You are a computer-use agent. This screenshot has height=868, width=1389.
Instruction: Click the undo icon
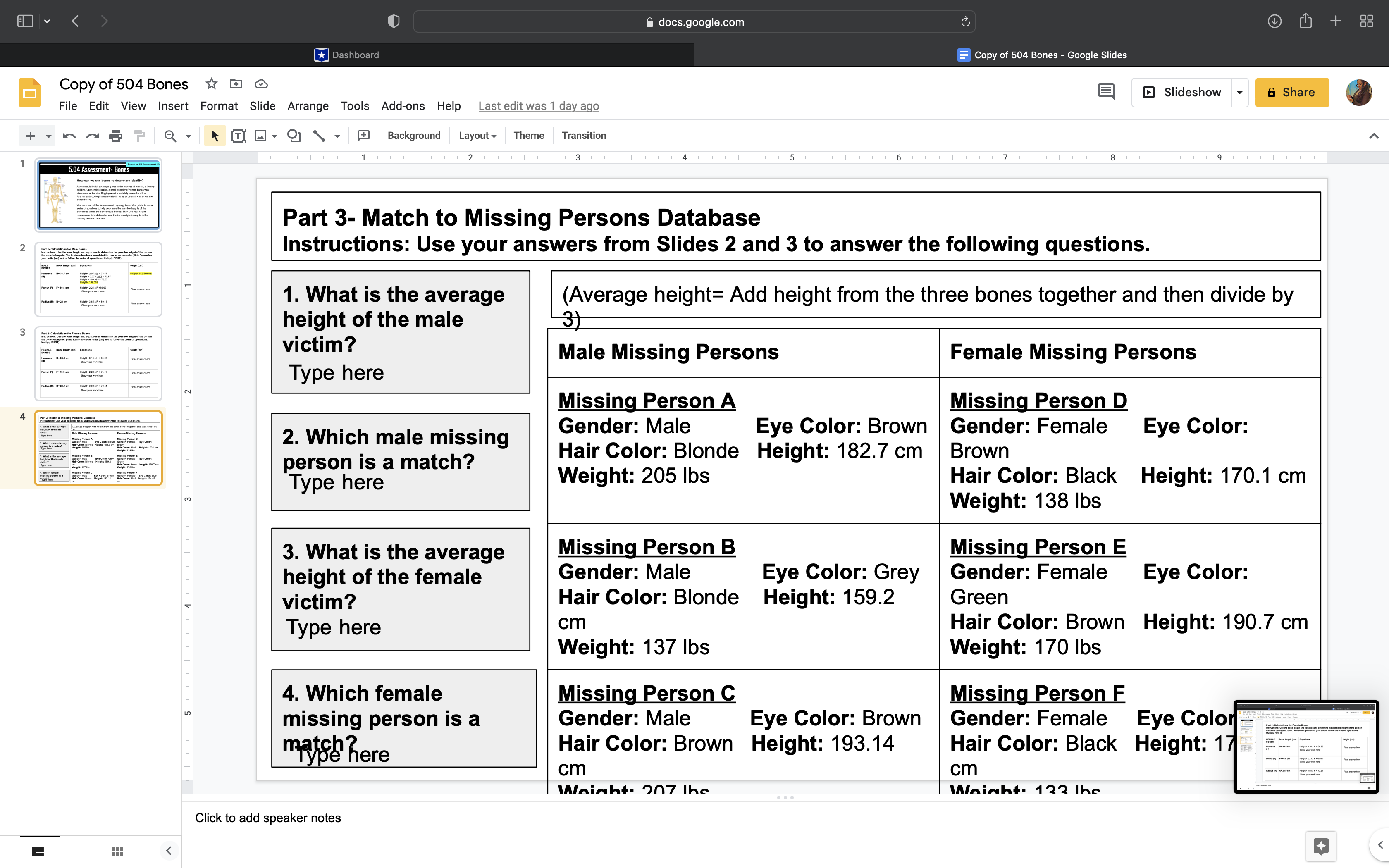[67, 135]
